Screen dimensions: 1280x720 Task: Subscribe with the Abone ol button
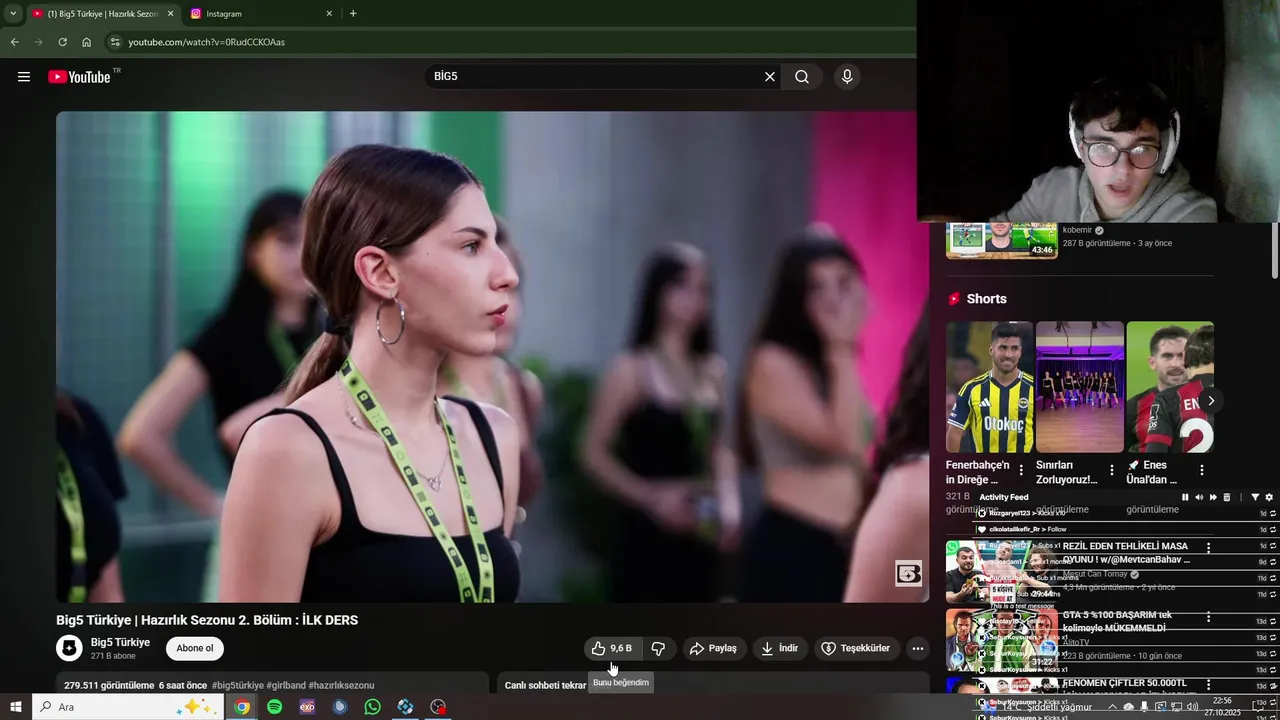point(195,648)
